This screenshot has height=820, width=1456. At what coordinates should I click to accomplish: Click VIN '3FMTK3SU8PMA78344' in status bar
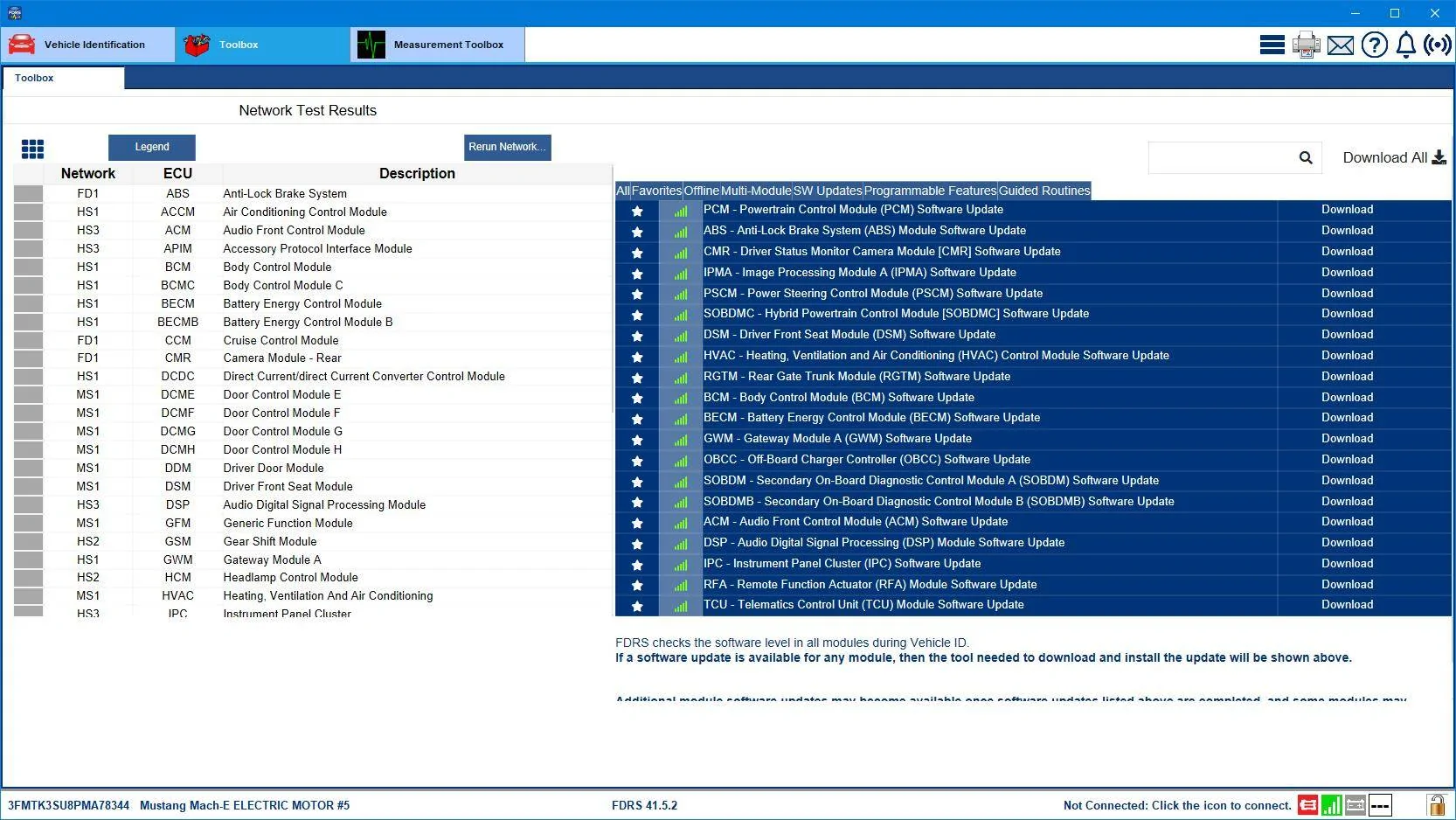pos(68,805)
